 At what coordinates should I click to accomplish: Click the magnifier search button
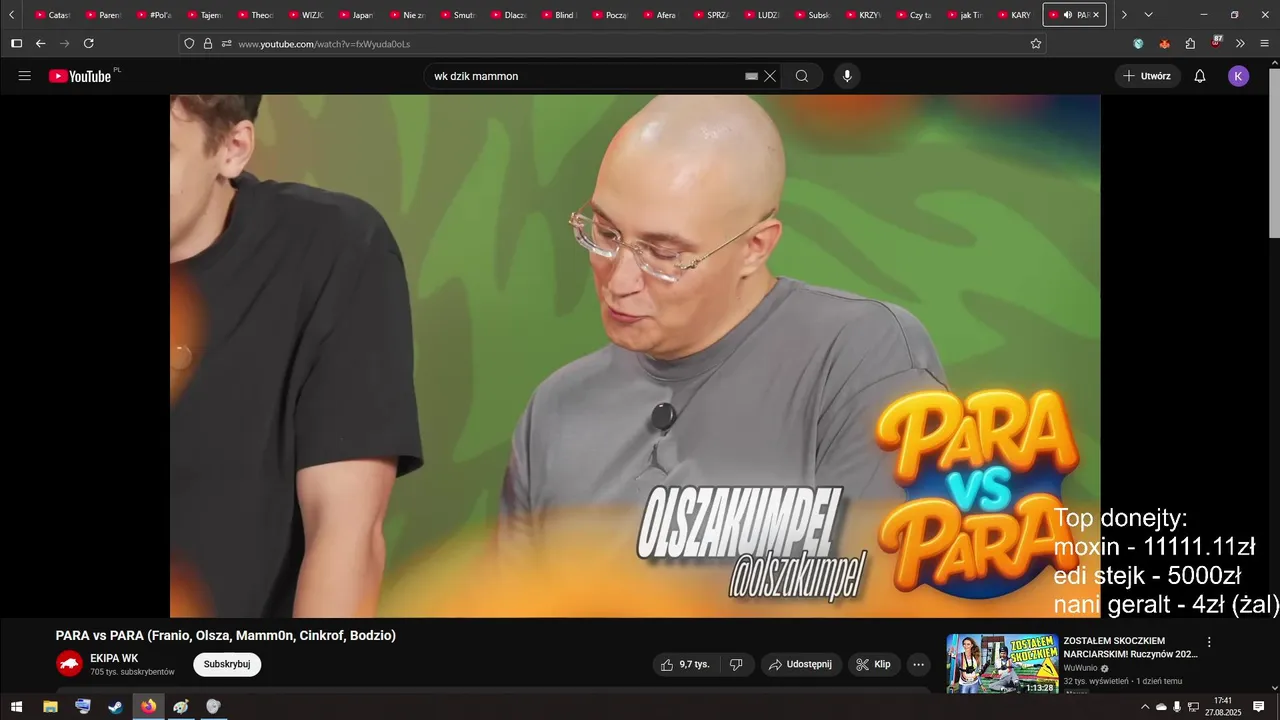(x=802, y=76)
